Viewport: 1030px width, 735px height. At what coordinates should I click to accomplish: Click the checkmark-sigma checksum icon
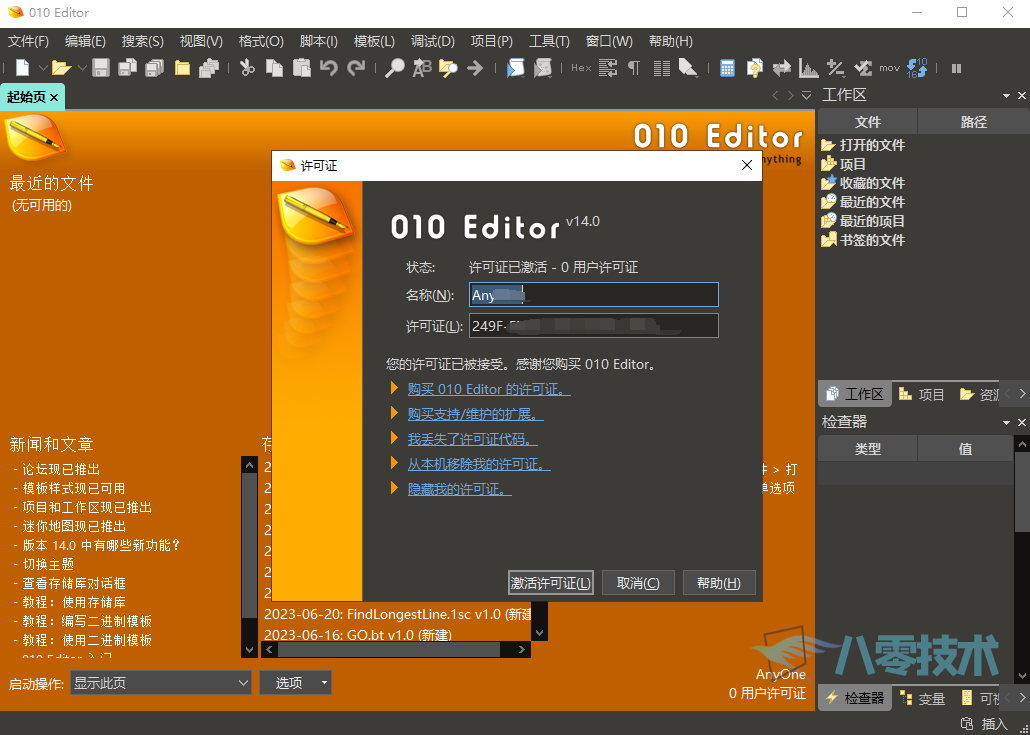pyautogui.click(x=862, y=68)
